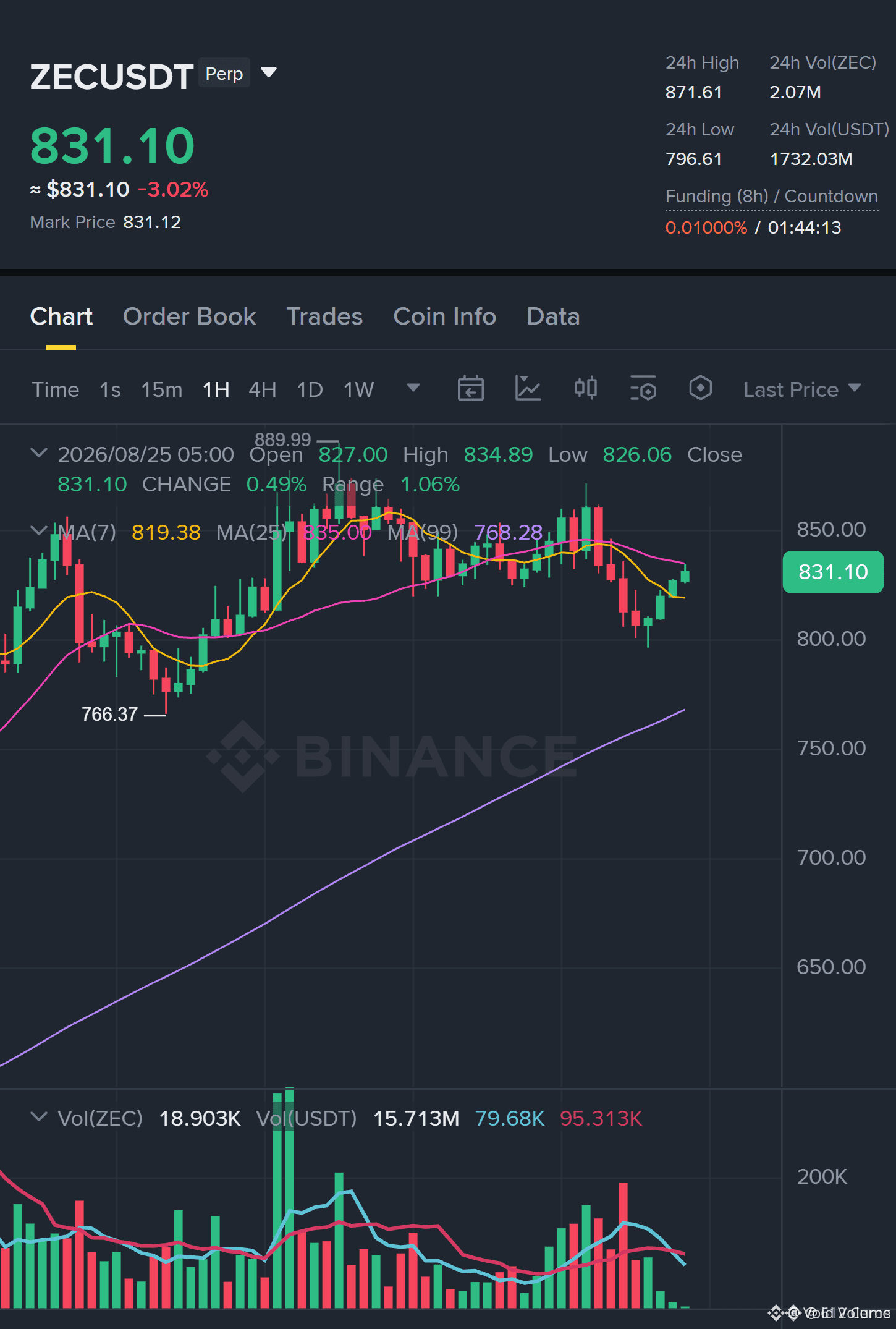
Task: Click the large 831.10 last price
Action: tap(112, 146)
